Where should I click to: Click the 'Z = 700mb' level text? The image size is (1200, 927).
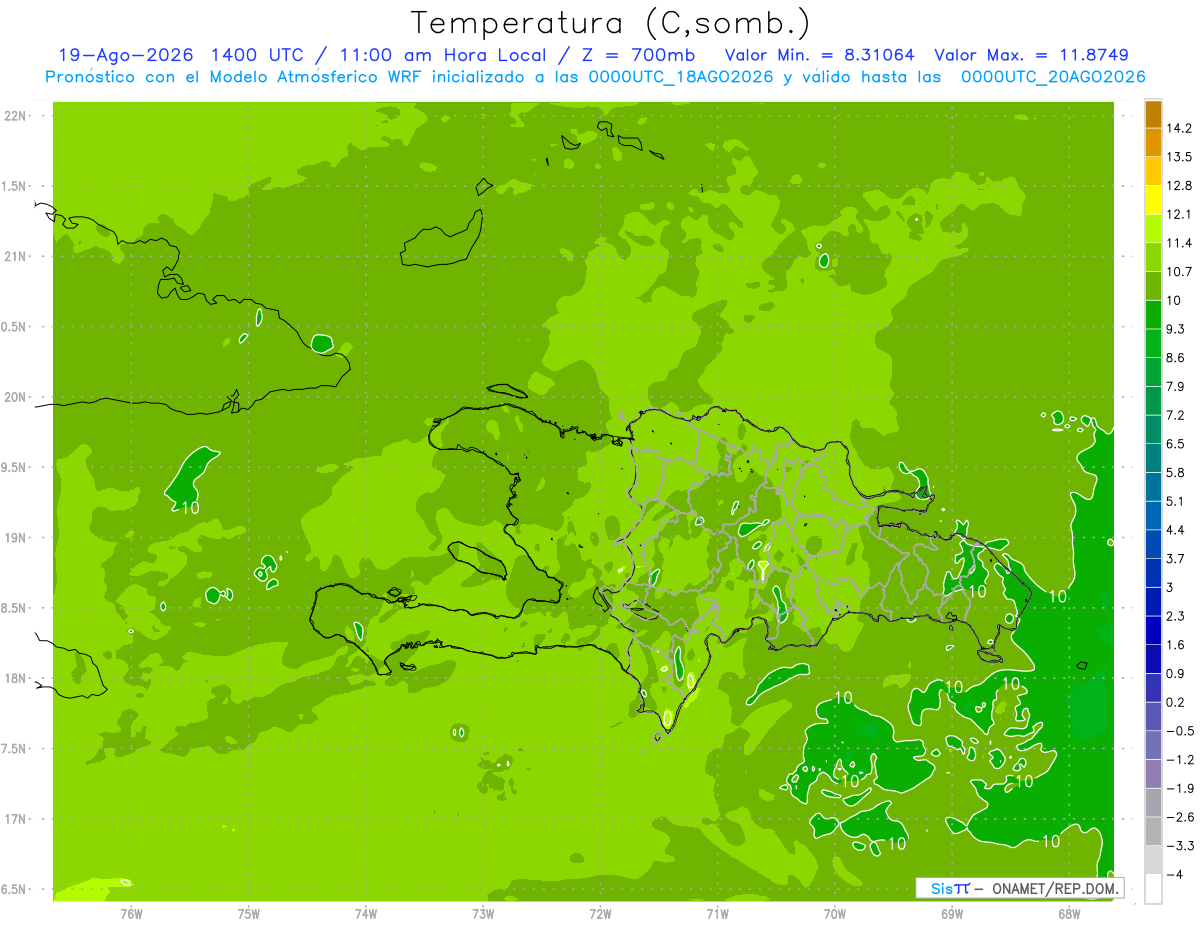(x=639, y=55)
